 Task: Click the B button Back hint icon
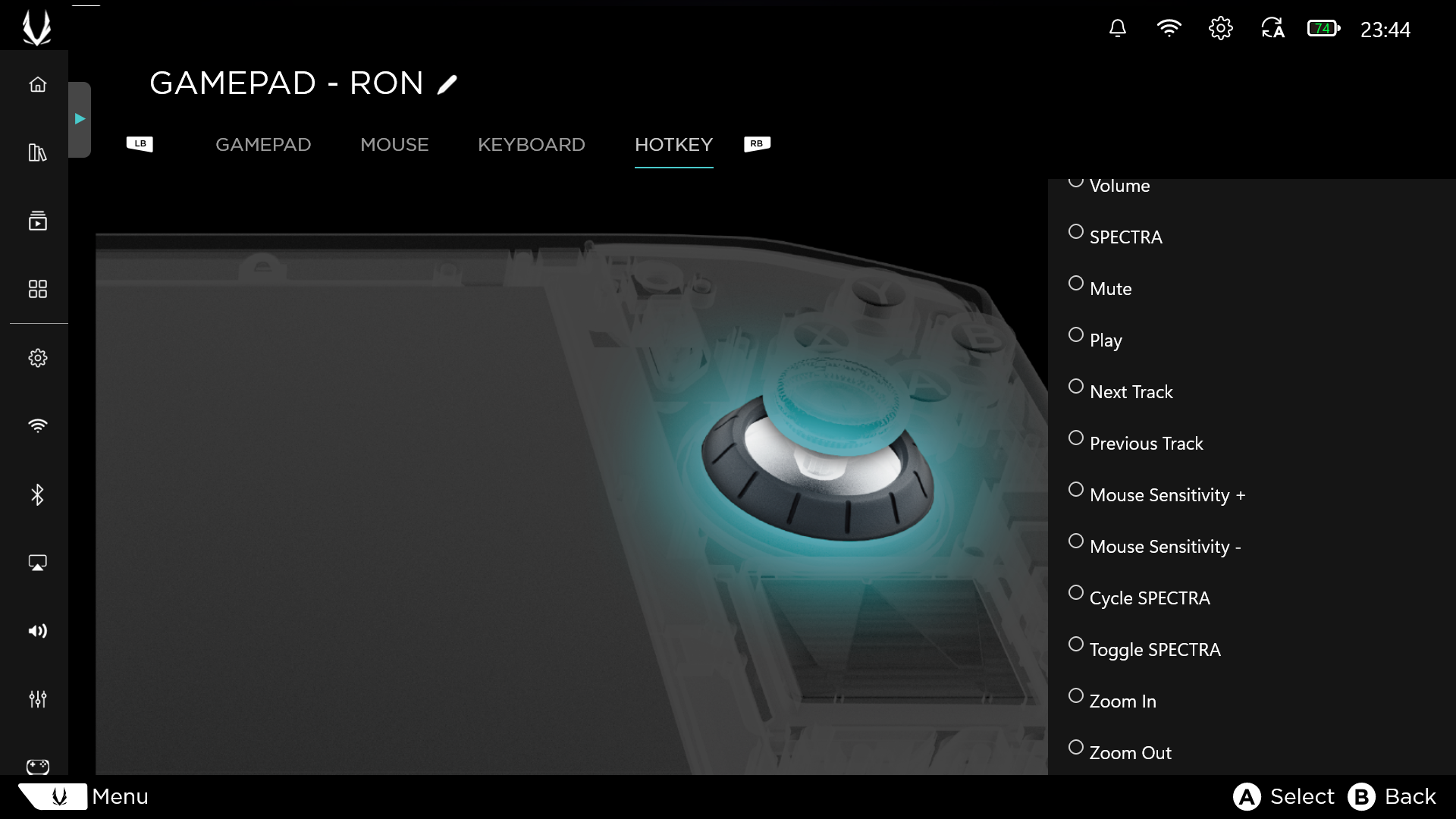pyautogui.click(x=1361, y=797)
